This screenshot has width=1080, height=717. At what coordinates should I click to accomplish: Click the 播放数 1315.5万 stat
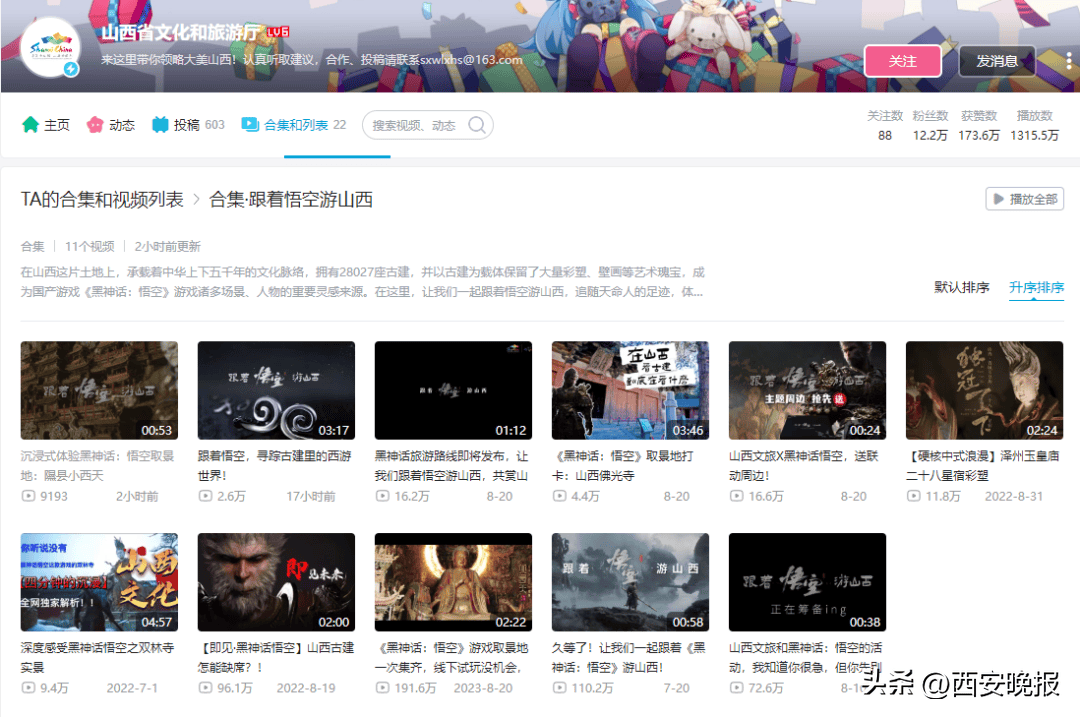point(1035,125)
